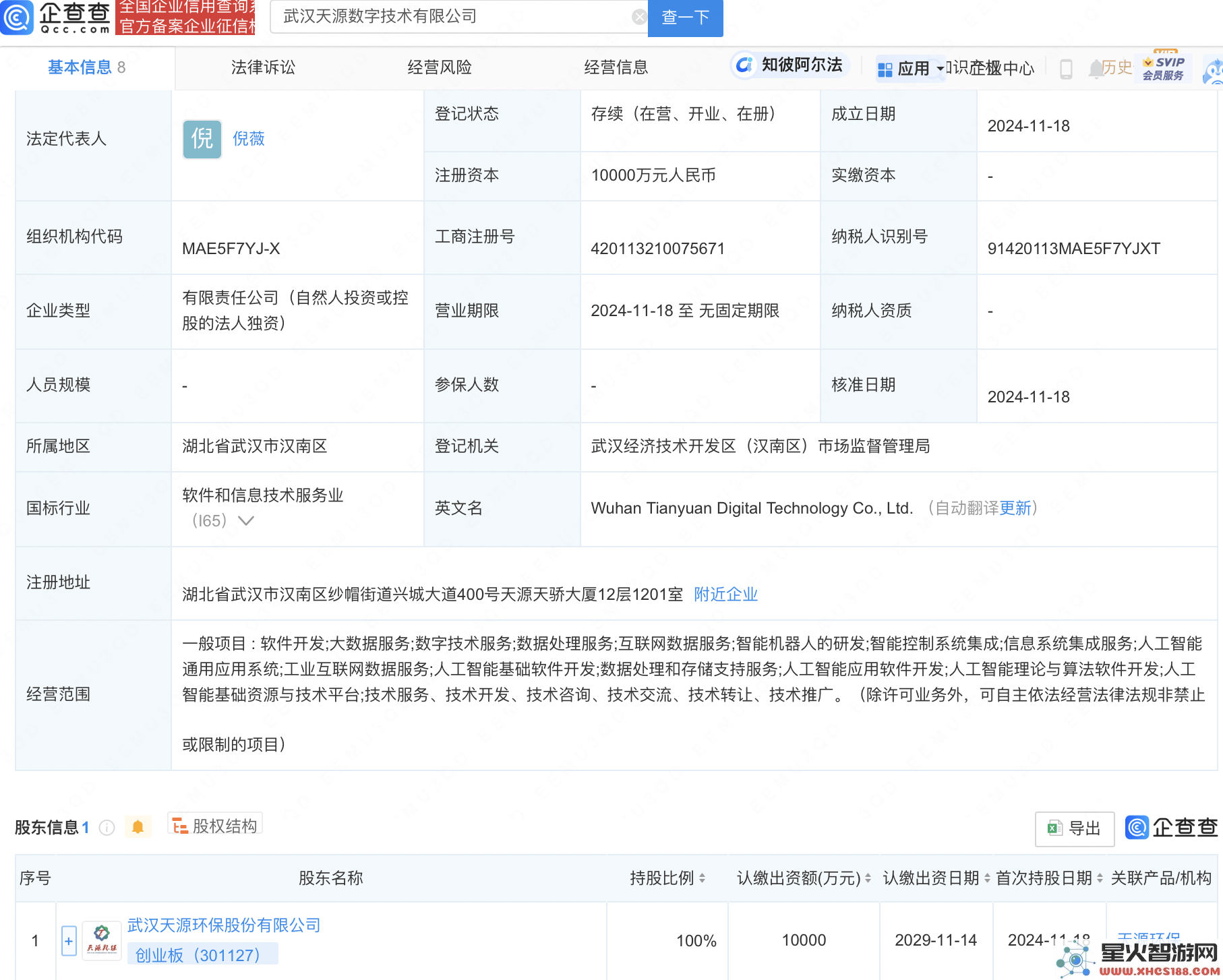
Task: Click the 创业板 (301127) stock tag
Action: click(x=202, y=954)
